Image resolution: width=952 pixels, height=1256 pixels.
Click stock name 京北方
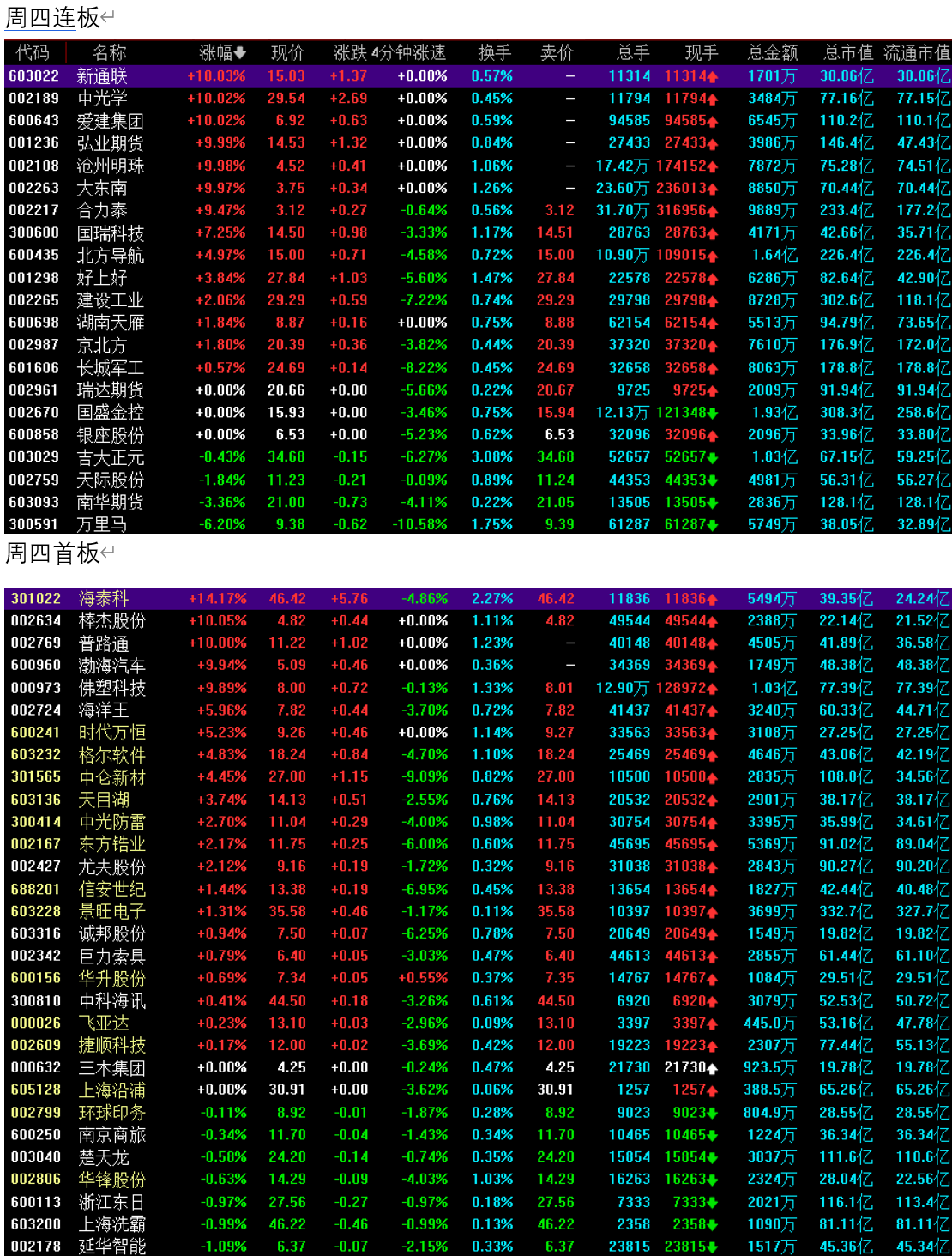tap(102, 345)
